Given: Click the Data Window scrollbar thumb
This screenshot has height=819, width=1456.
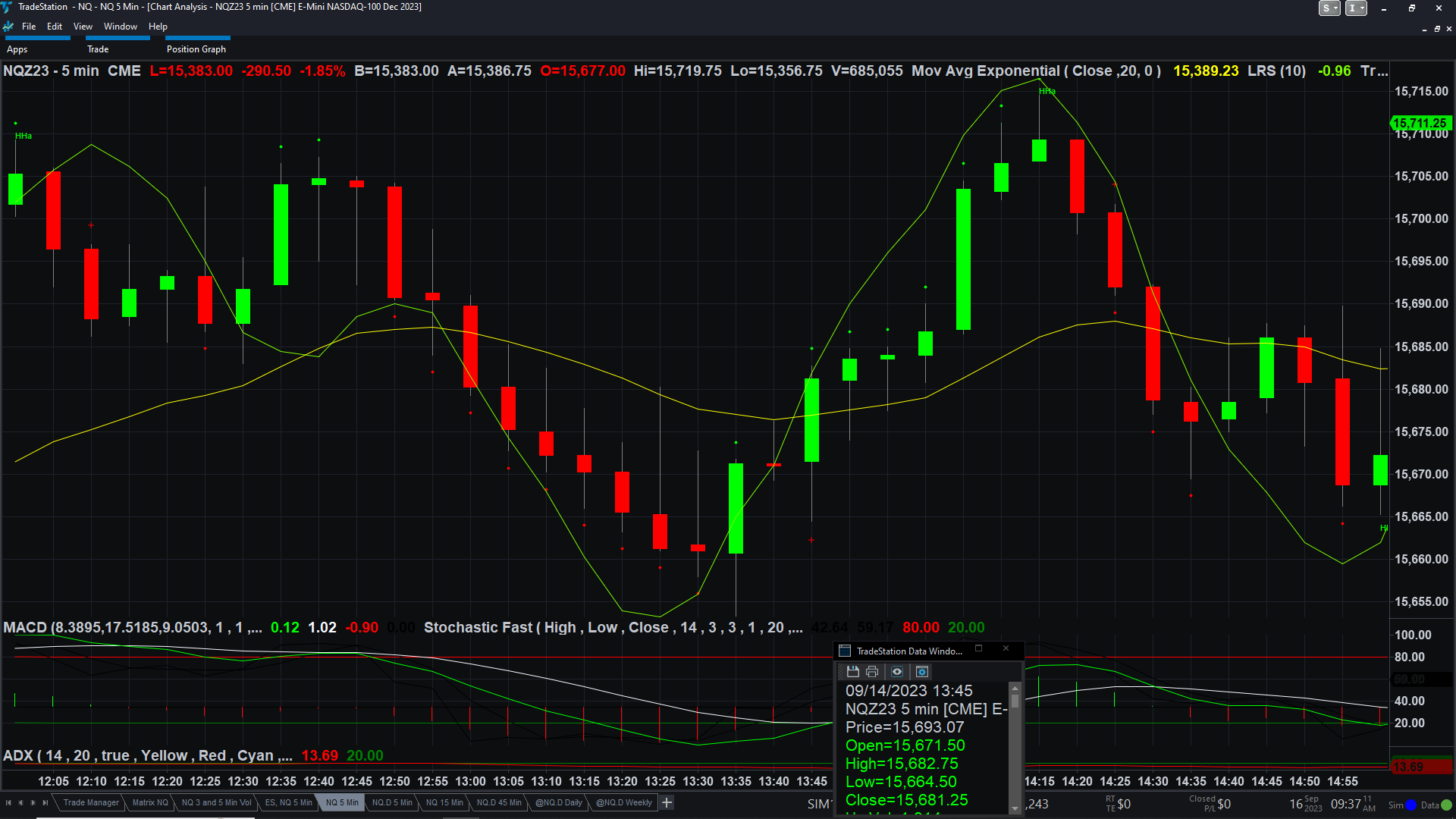Looking at the screenshot, I should (1015, 701).
